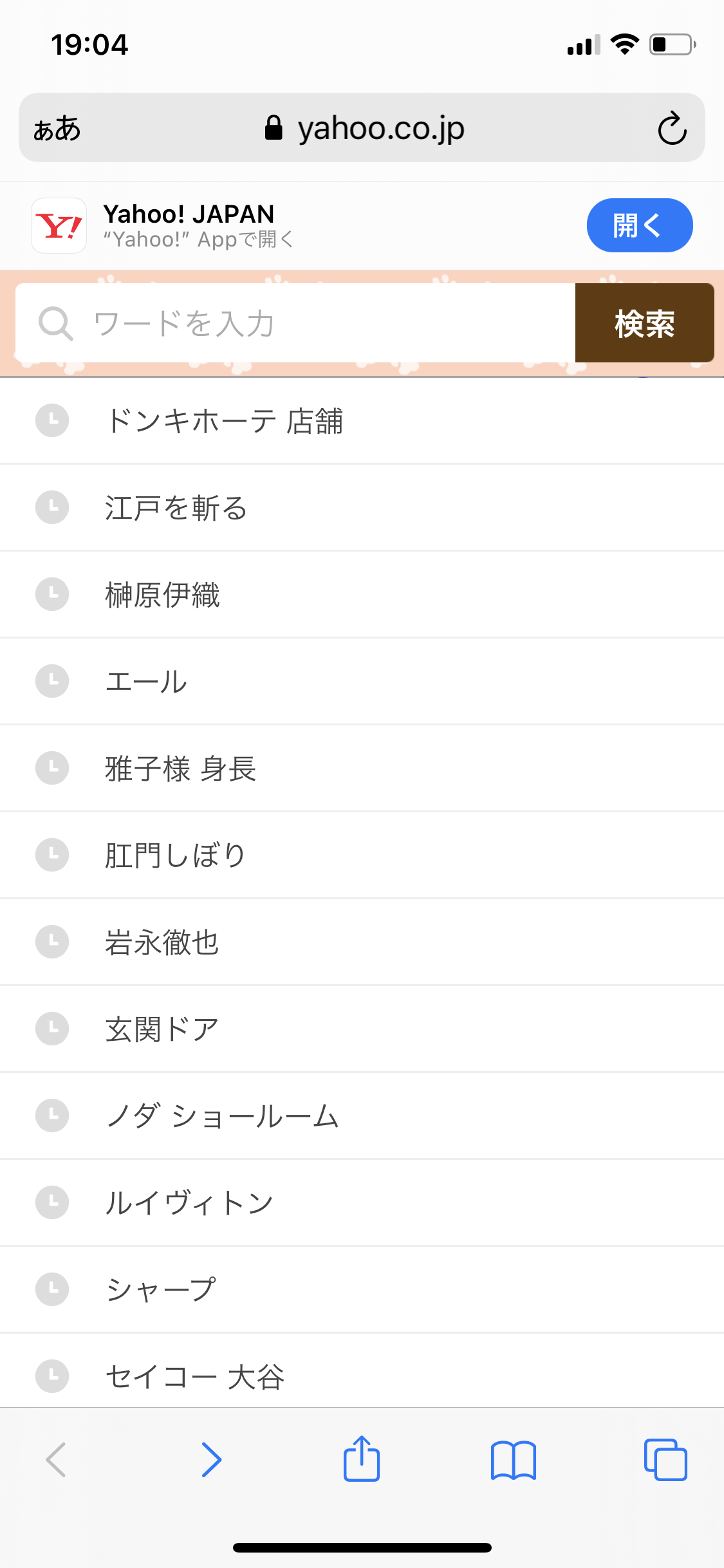
Task: Show open tabs with the tabs icon
Action: 665,1460
